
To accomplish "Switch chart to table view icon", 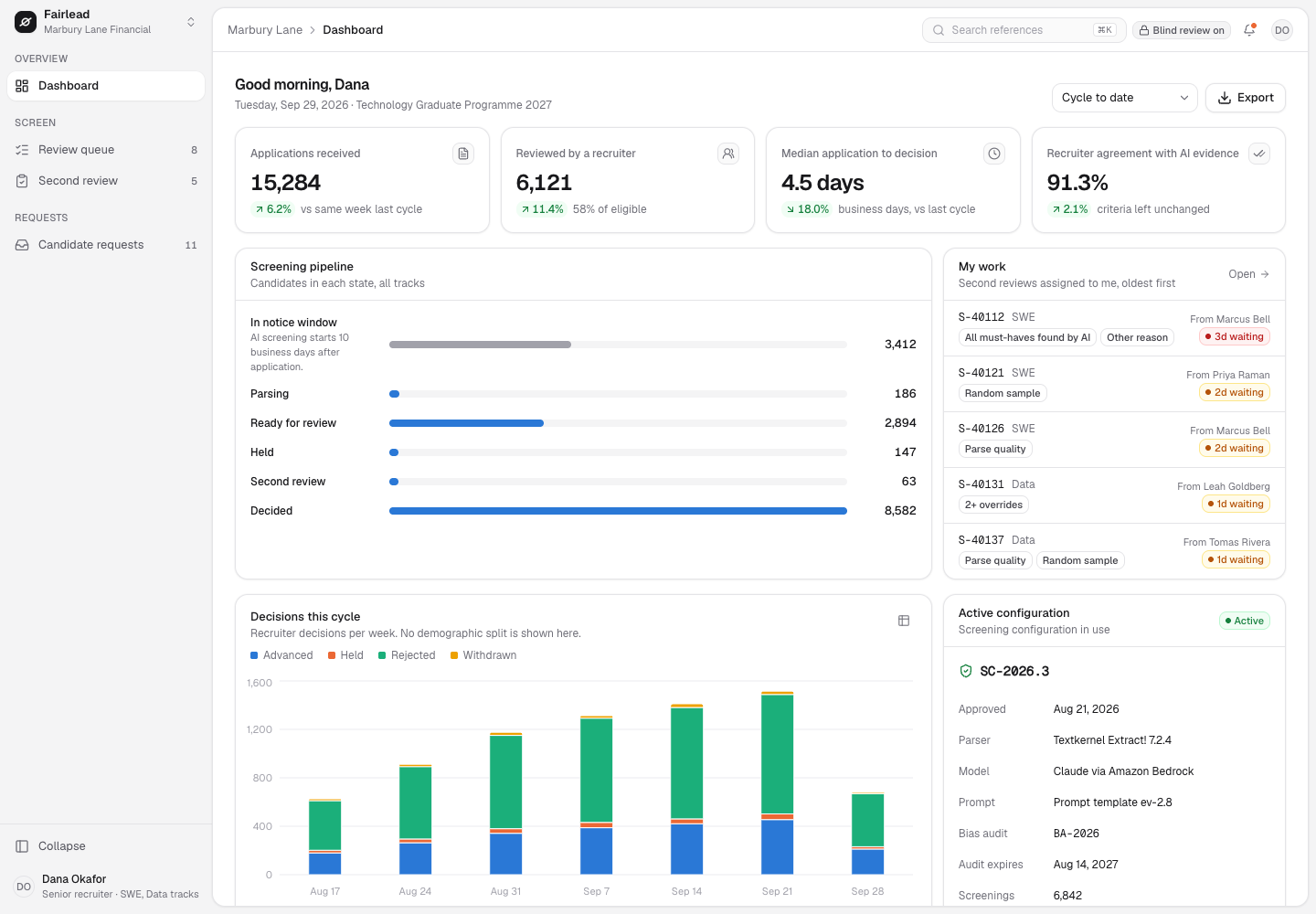I will pyautogui.click(x=904, y=621).
